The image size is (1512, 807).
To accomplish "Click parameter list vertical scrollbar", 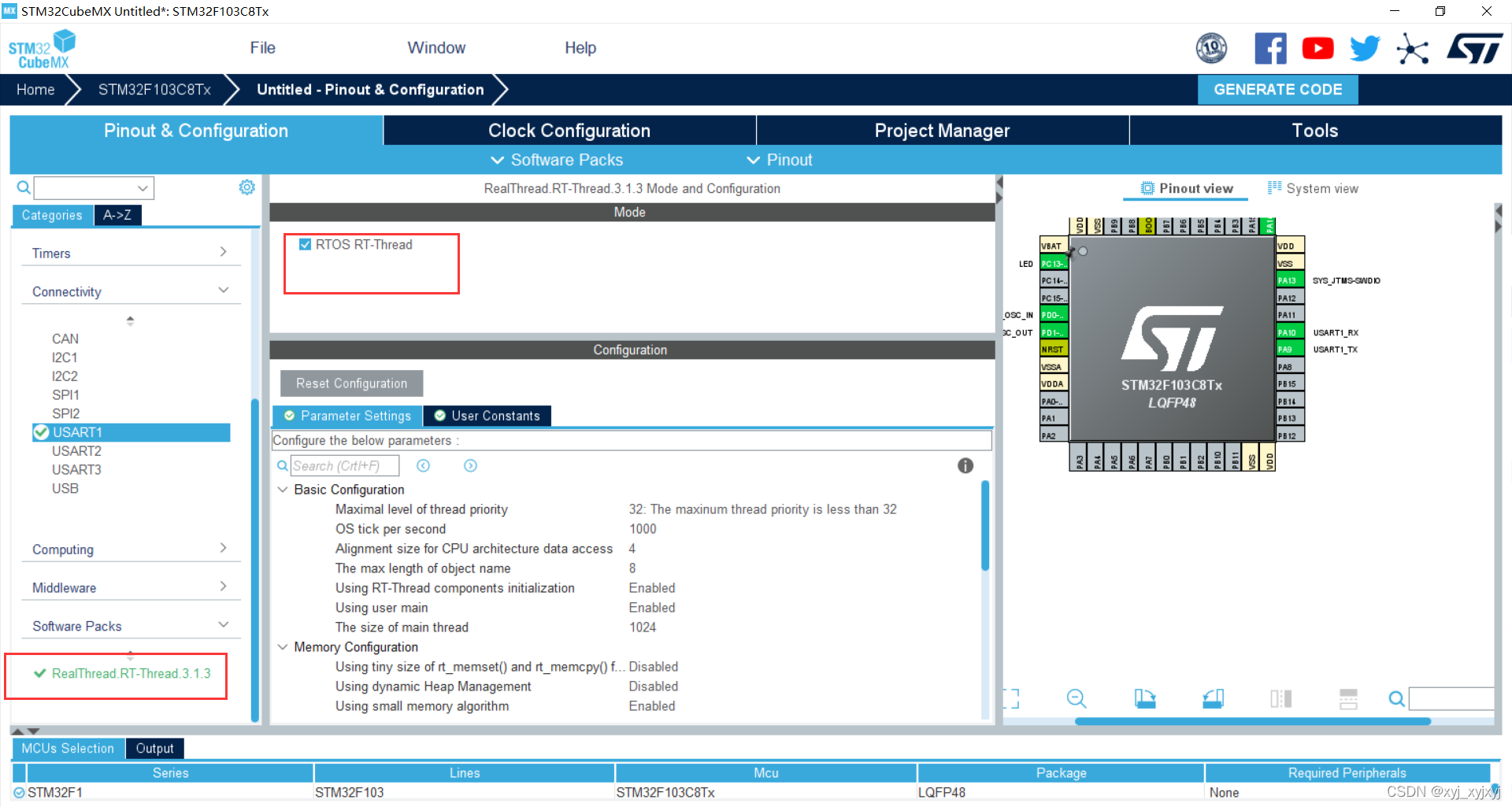I will point(984,525).
